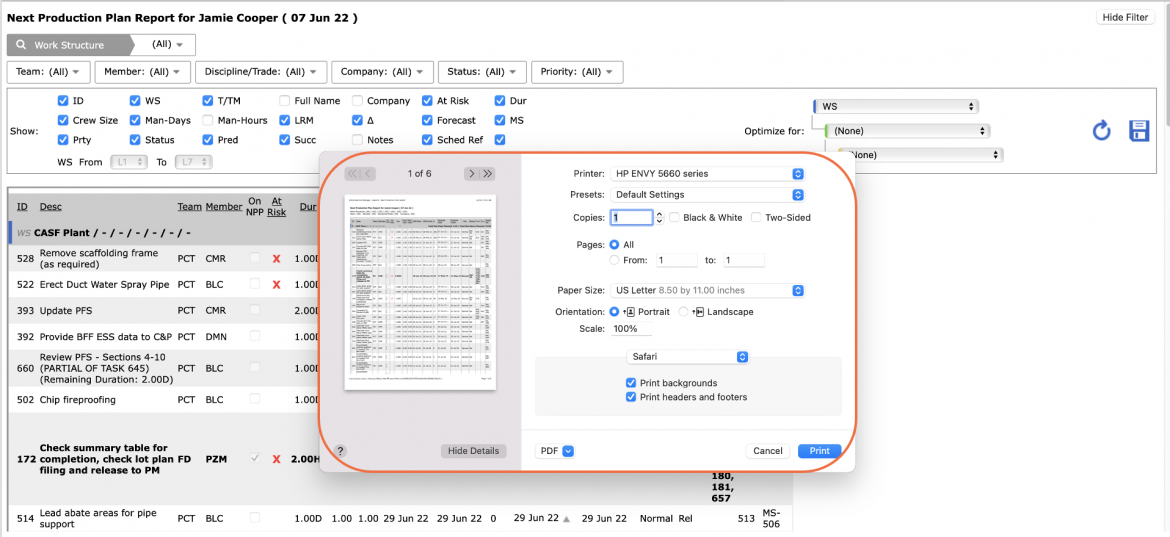Go to first page in print preview
Screen dimensions: 1170x537
pyautogui.click(x=353, y=174)
